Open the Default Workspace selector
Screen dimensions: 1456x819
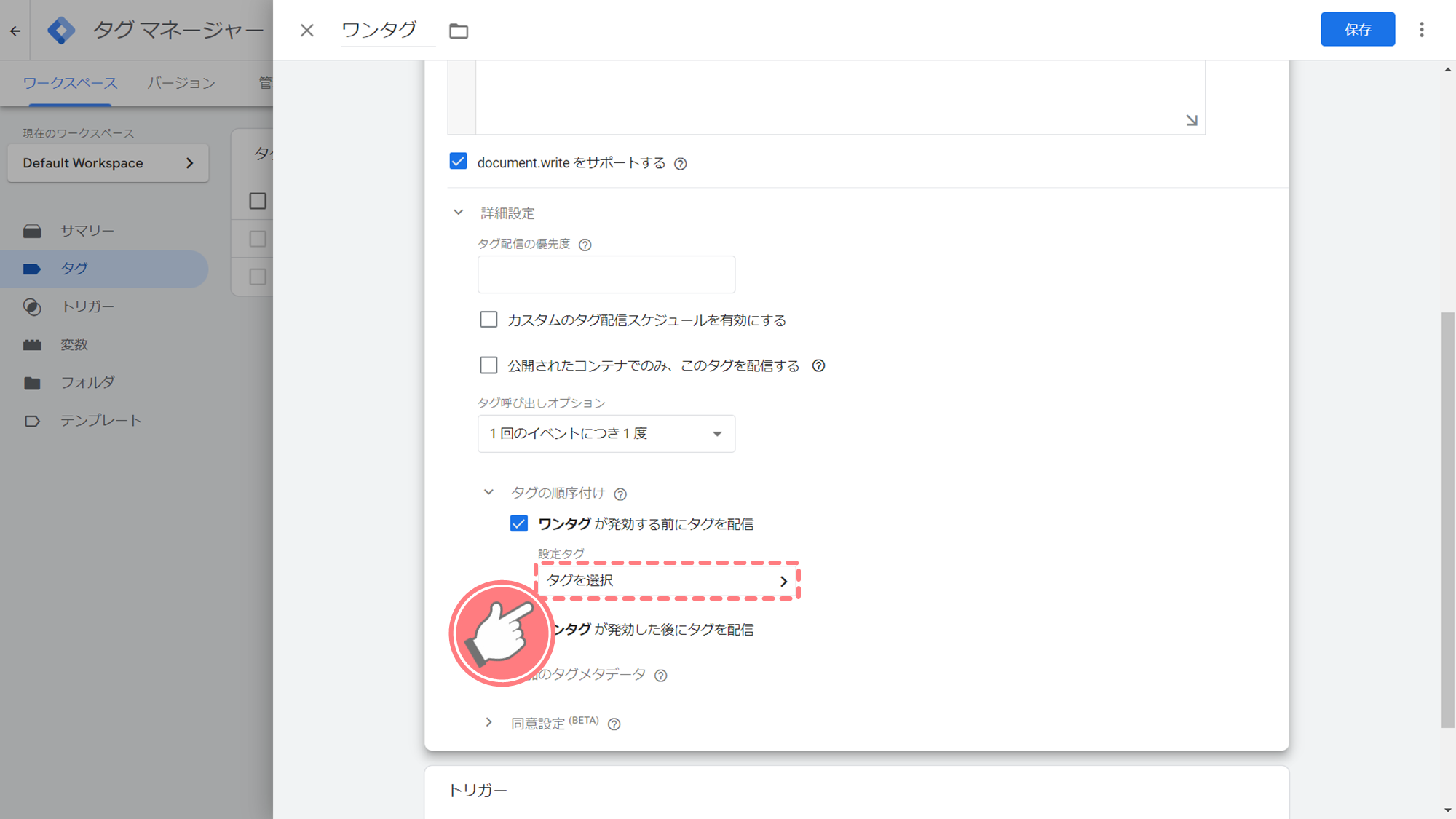(108, 163)
